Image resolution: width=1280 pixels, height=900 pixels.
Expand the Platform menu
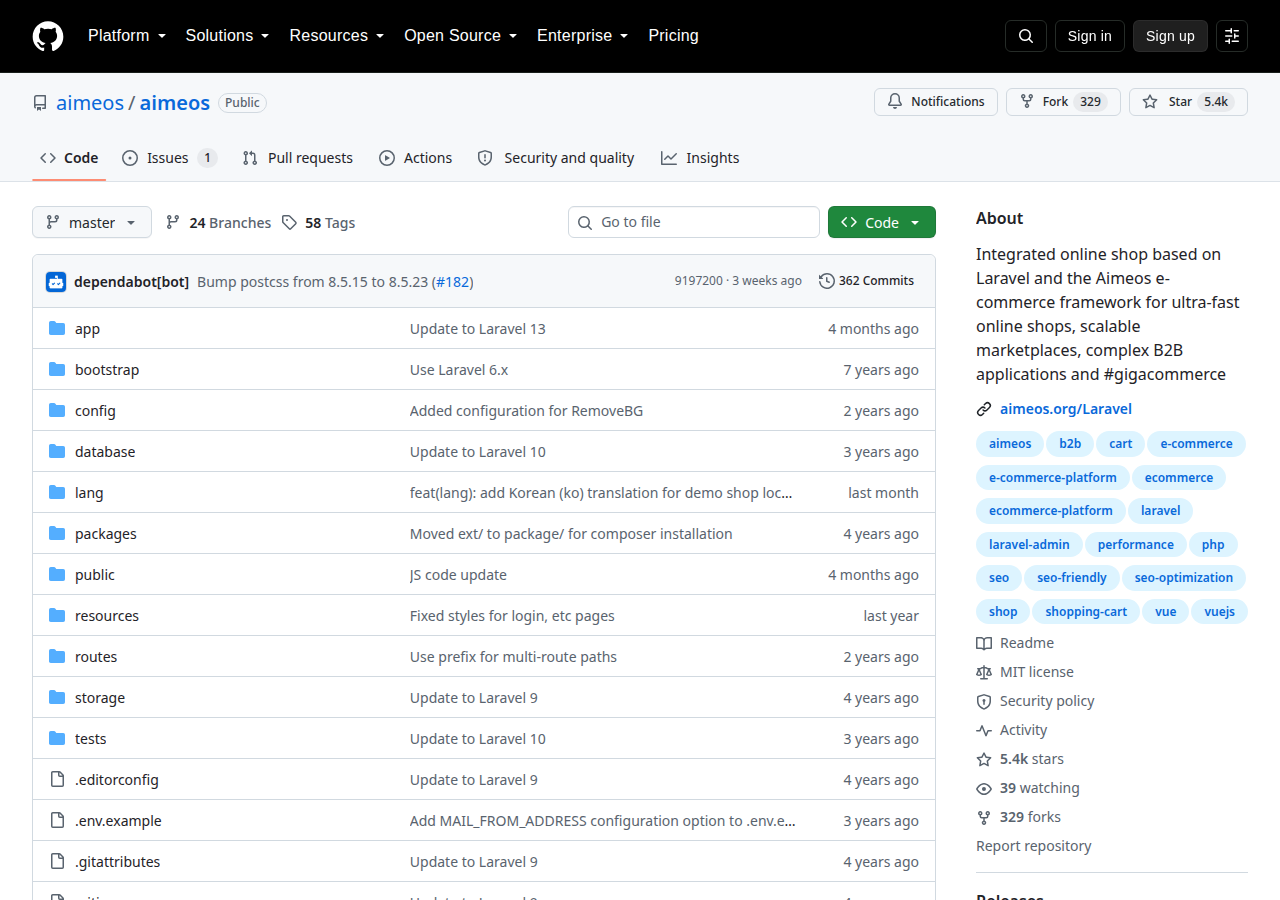129,36
